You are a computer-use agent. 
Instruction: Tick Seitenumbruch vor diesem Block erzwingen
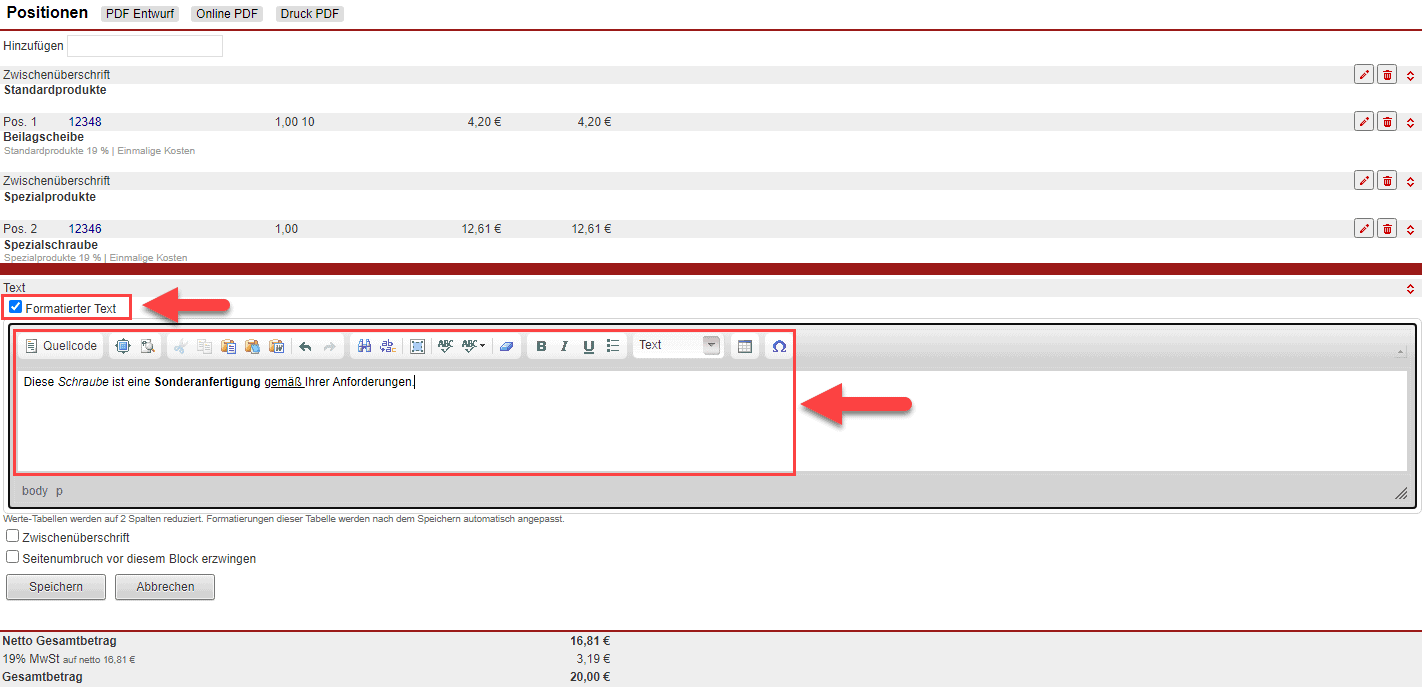pyautogui.click(x=13, y=557)
